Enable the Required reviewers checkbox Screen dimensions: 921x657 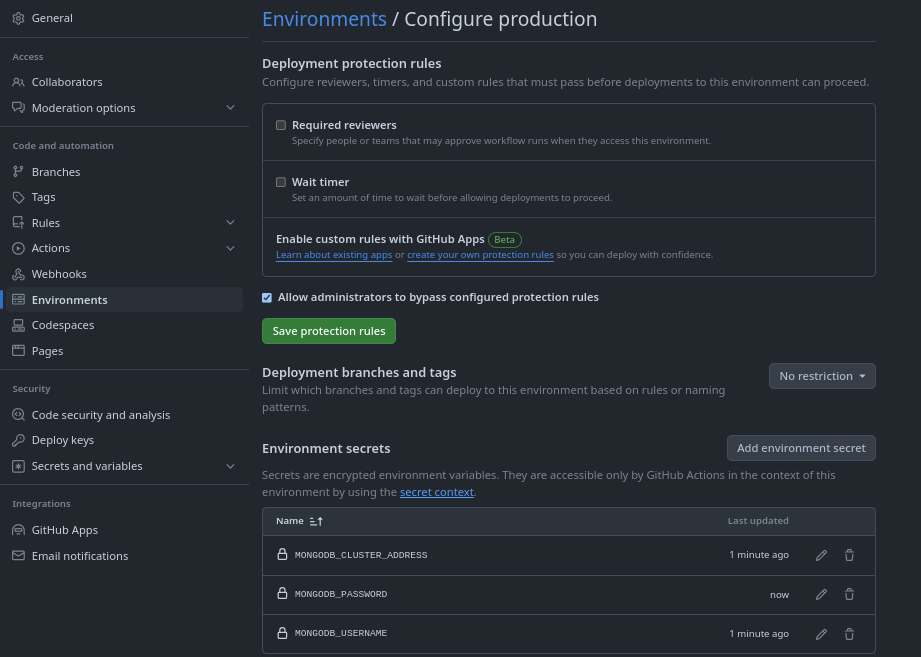coord(281,126)
